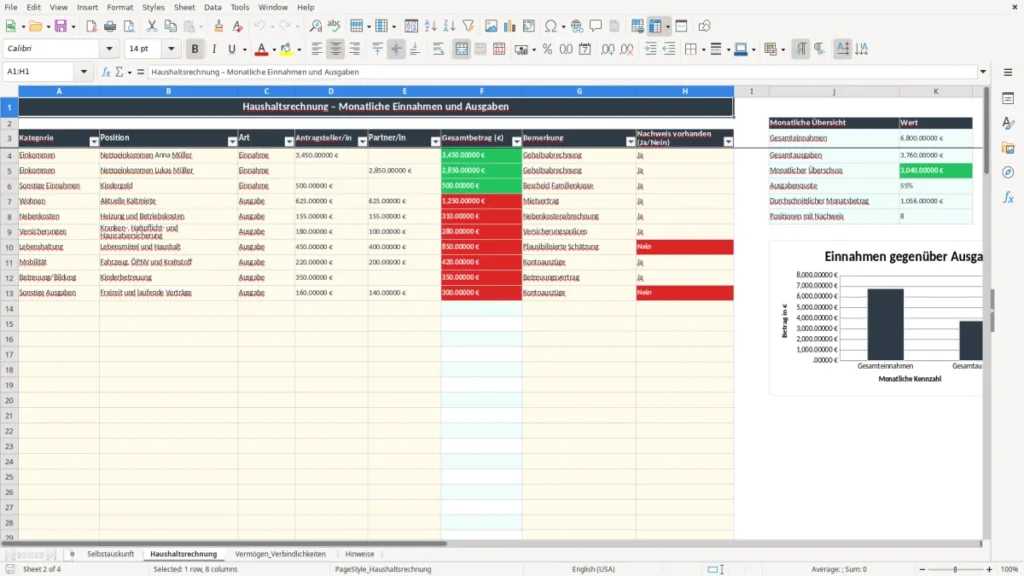Toggle Italic formatting
Viewport: 1024px width, 576px height.
tap(214, 49)
